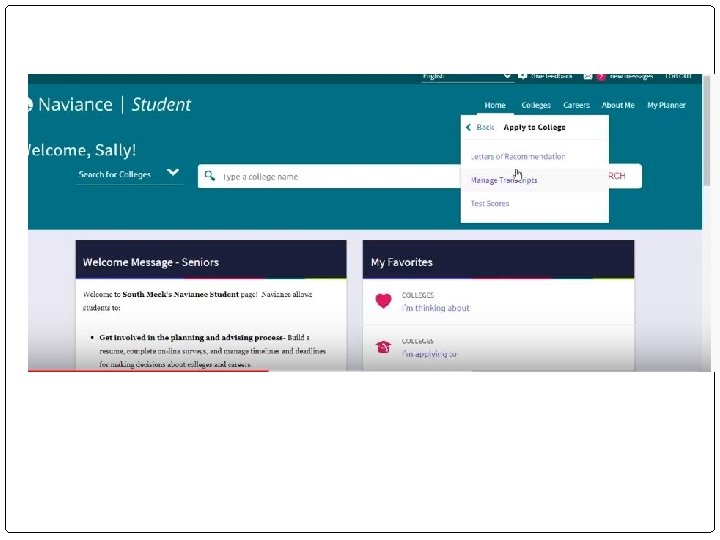Click the Log Out link
The image size is (720, 540).
coord(678,76)
